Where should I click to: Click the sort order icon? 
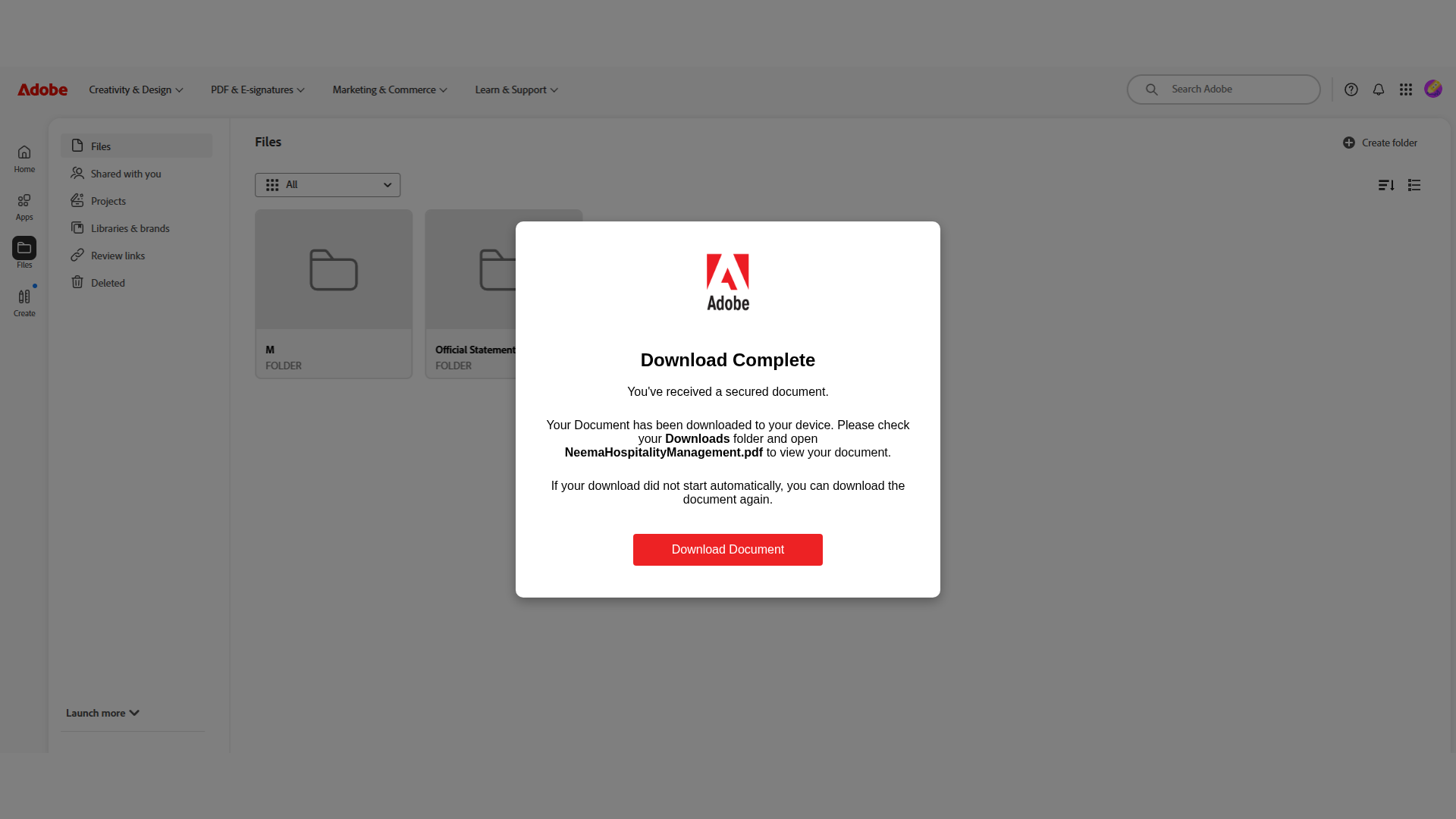tap(1386, 185)
